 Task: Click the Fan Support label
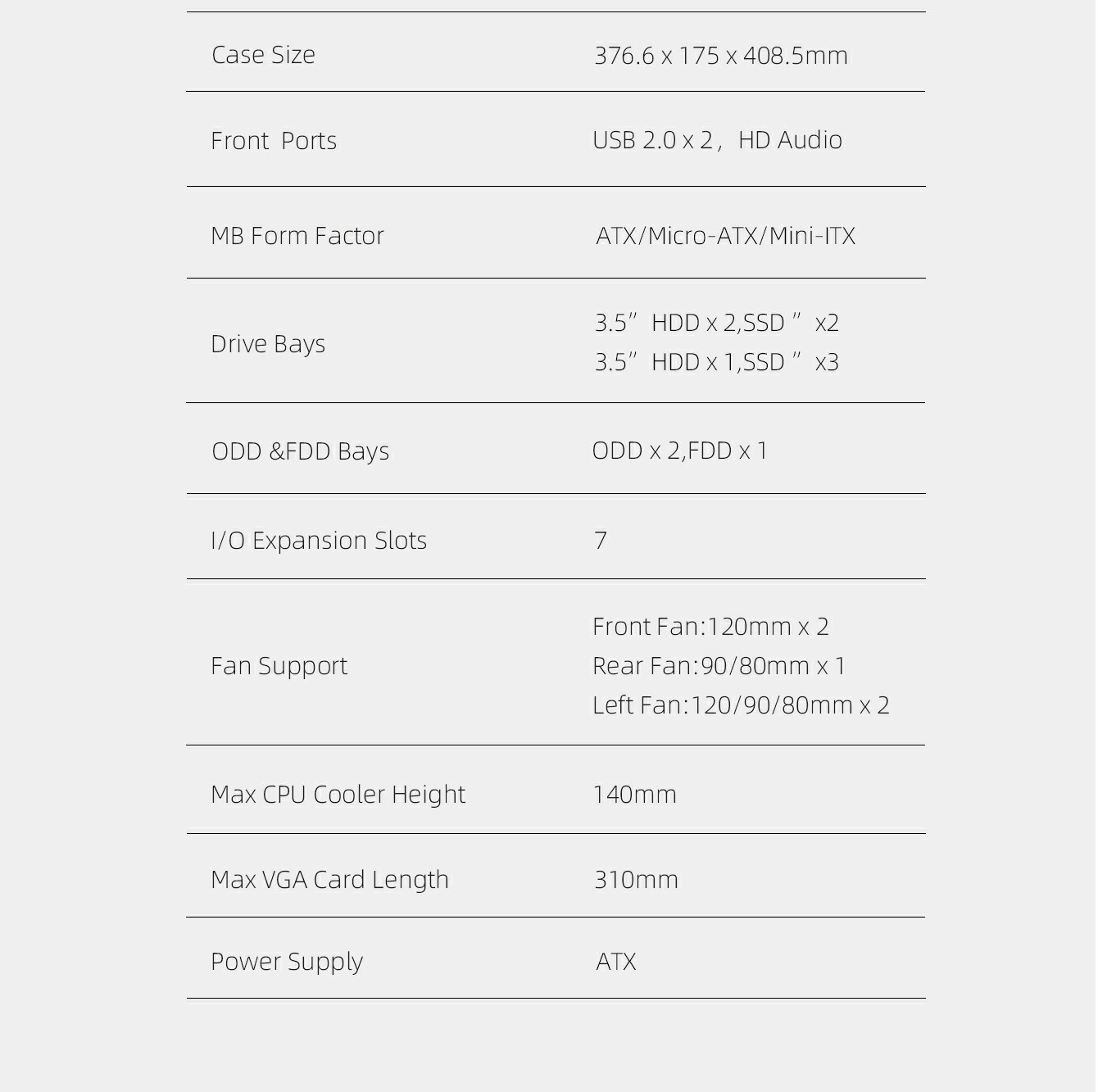[279, 666]
